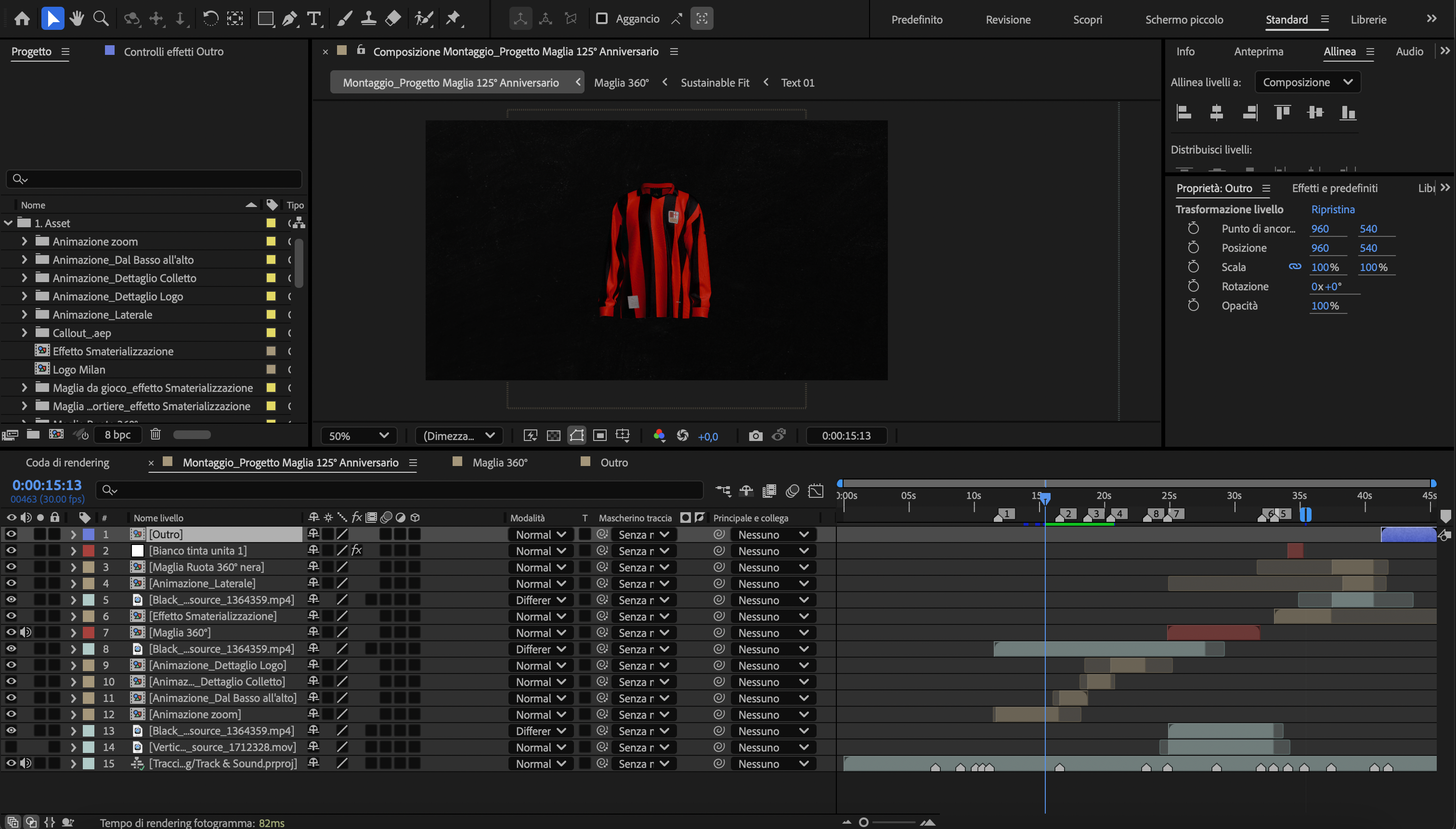
Task: Expand the Animazione zoom folder
Action: [x=24, y=241]
